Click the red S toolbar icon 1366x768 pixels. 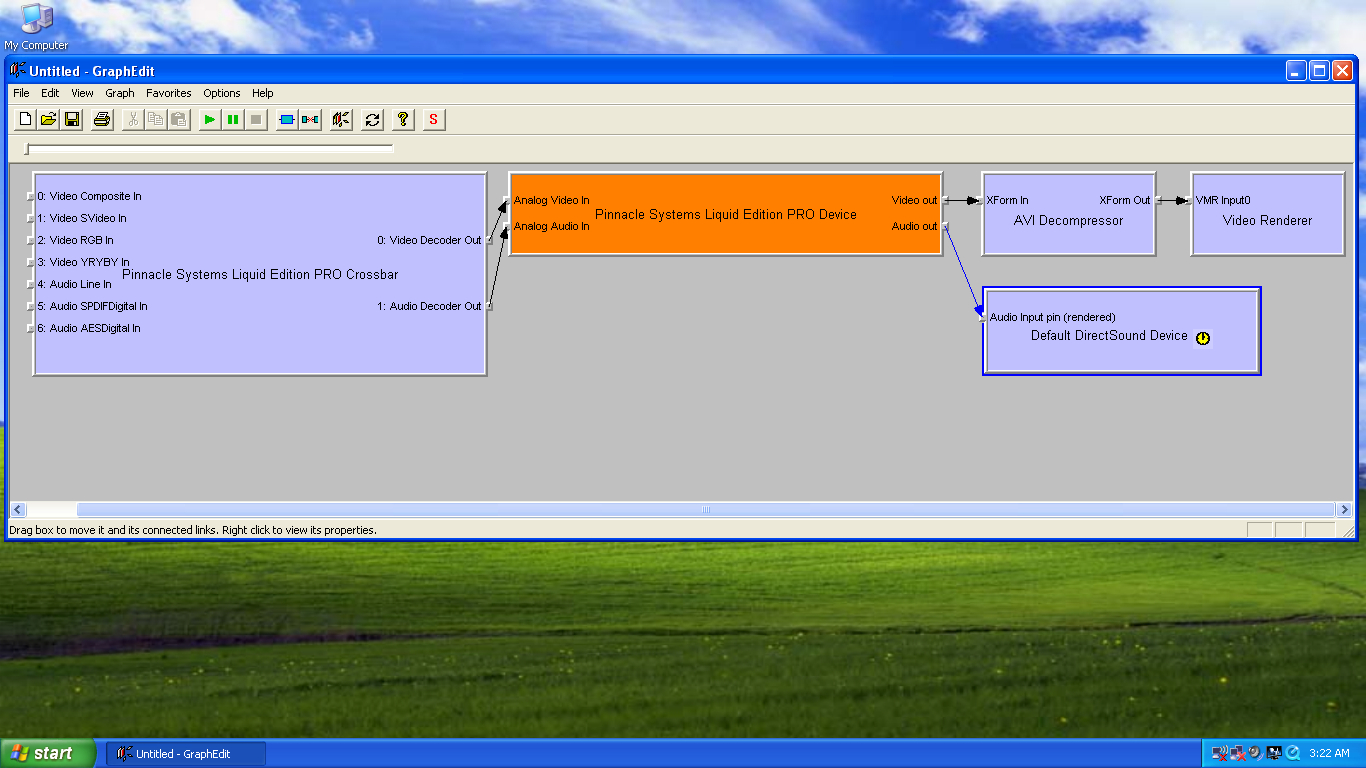click(433, 119)
